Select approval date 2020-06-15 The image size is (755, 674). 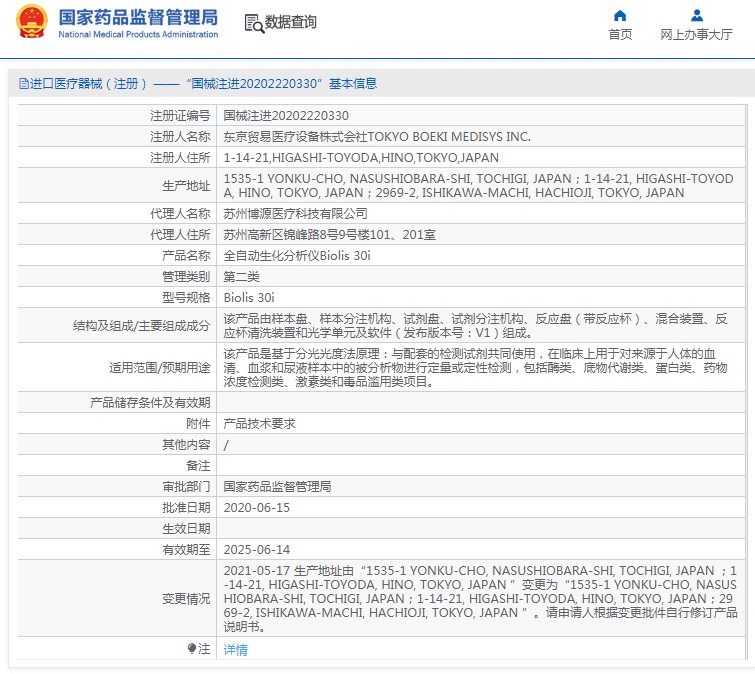(x=257, y=508)
